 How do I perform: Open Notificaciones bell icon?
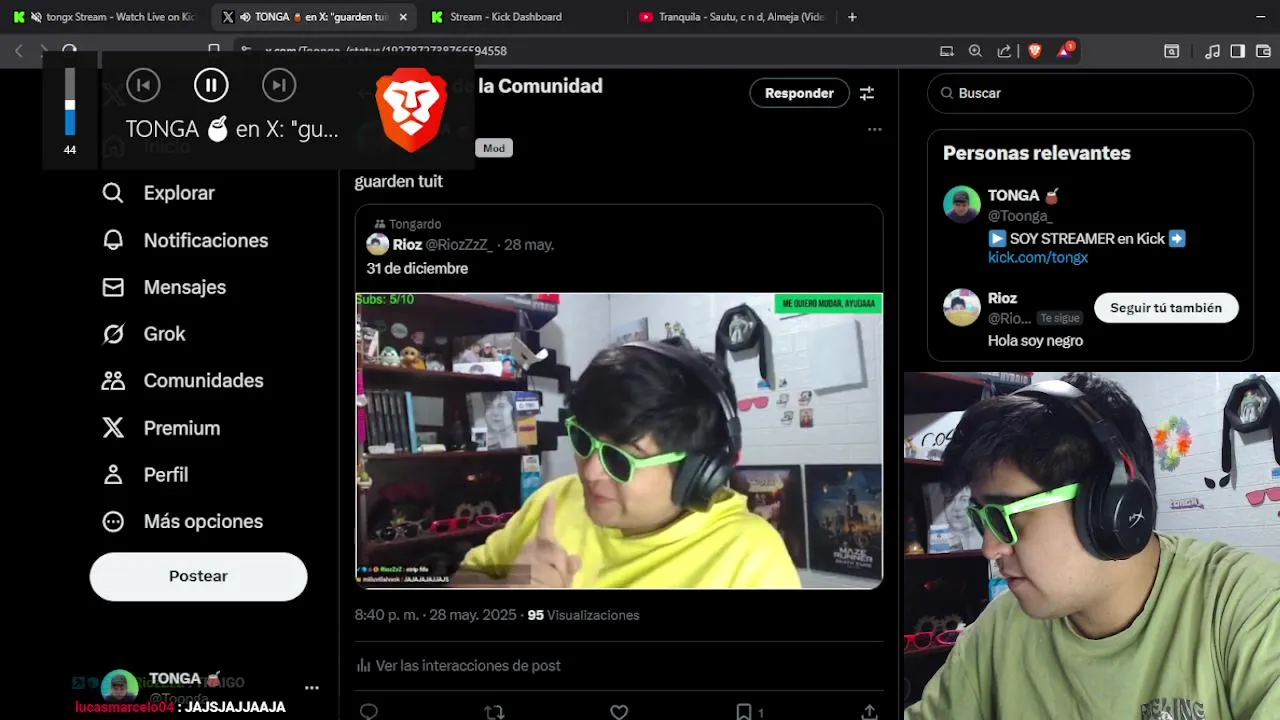[x=113, y=240]
